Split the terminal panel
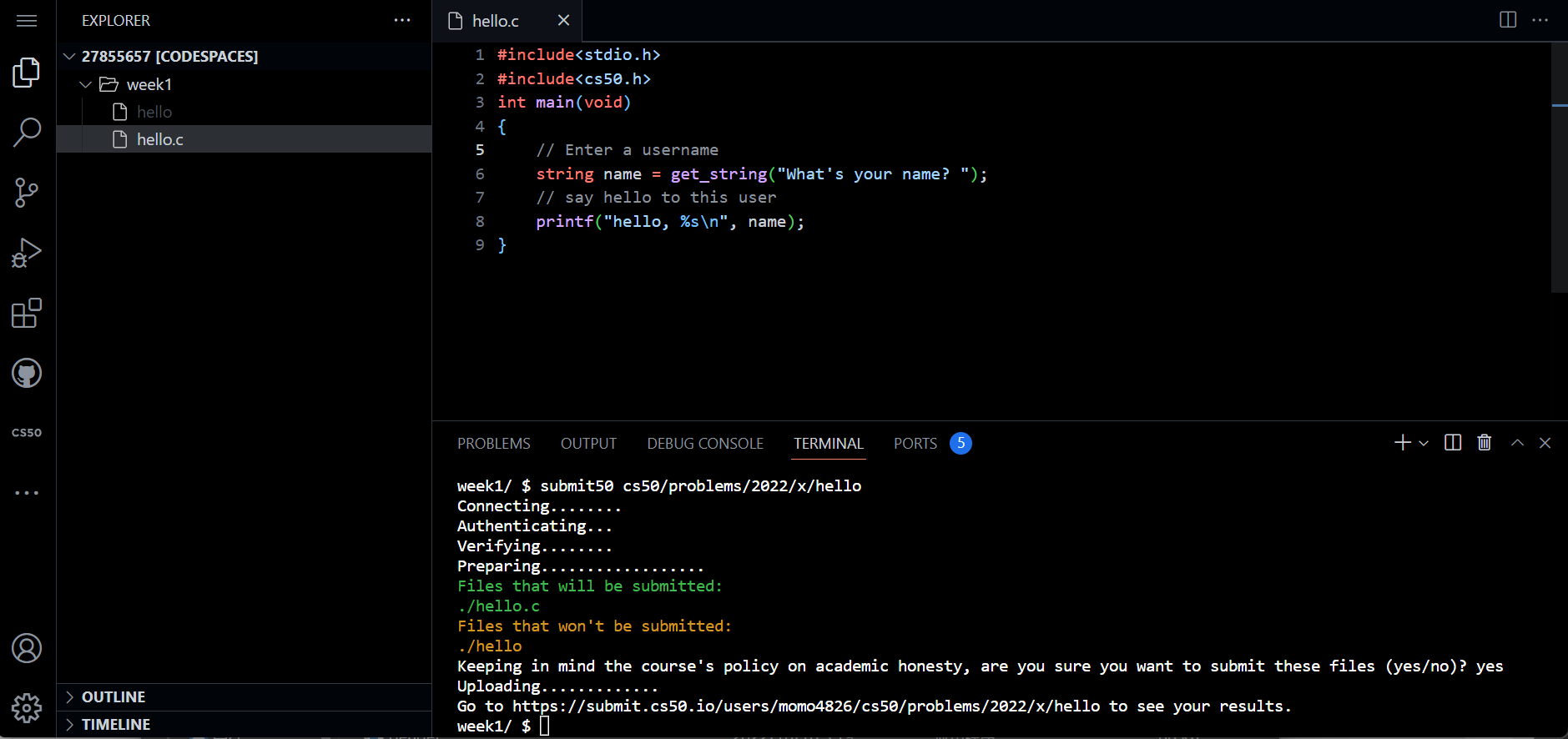This screenshot has width=1568, height=739. 1452,443
